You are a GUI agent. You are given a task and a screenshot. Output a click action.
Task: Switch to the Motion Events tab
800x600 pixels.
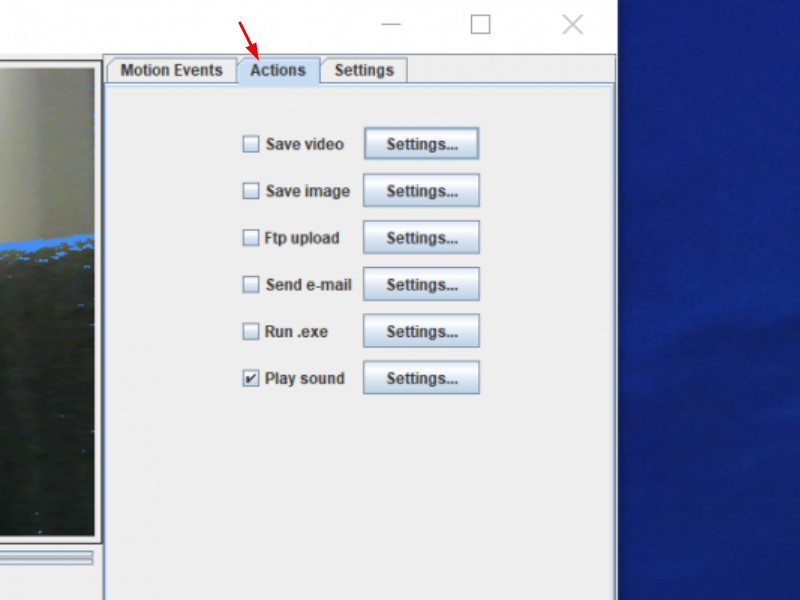[x=170, y=70]
